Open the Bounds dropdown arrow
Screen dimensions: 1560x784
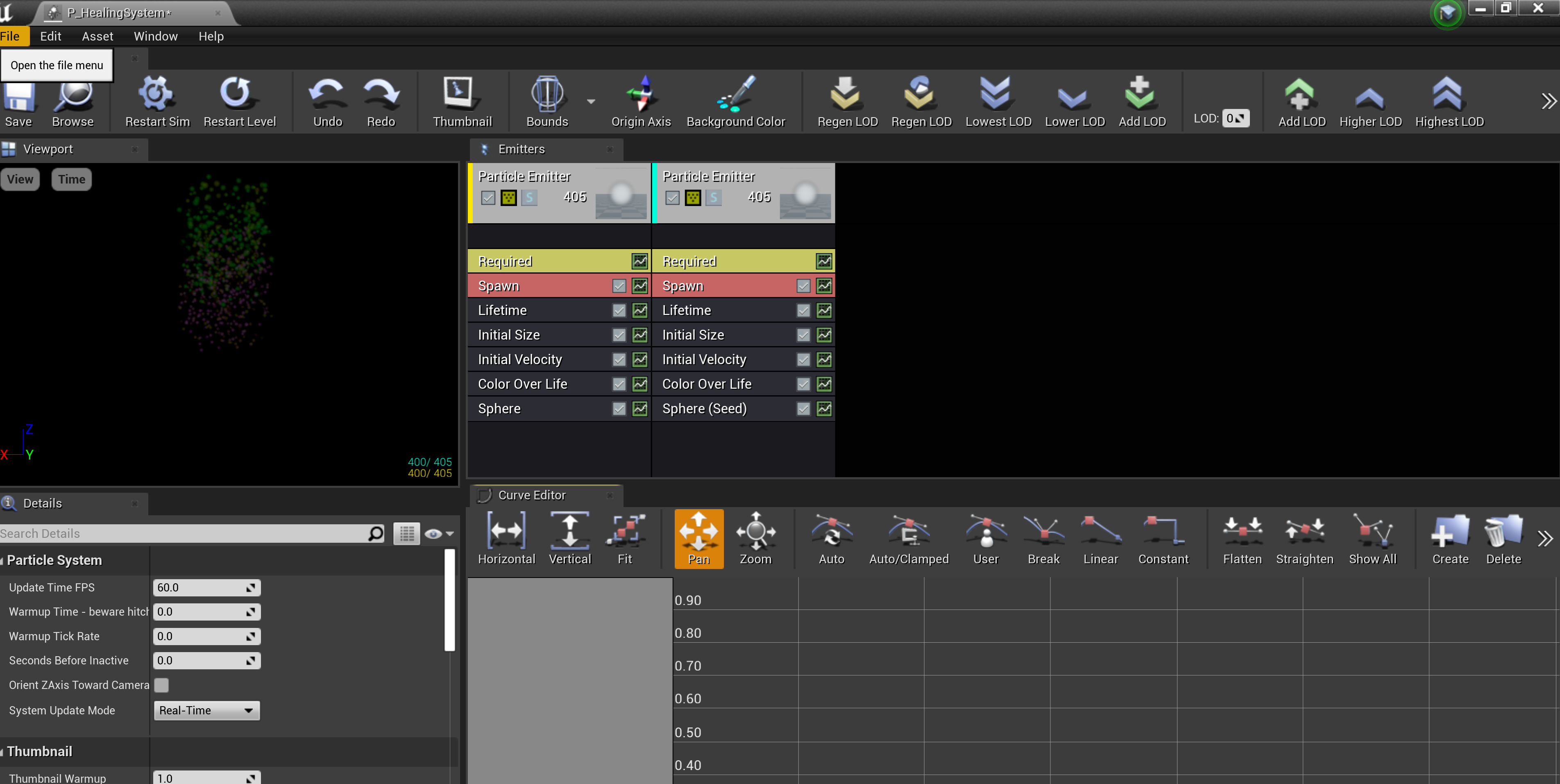[x=590, y=102]
